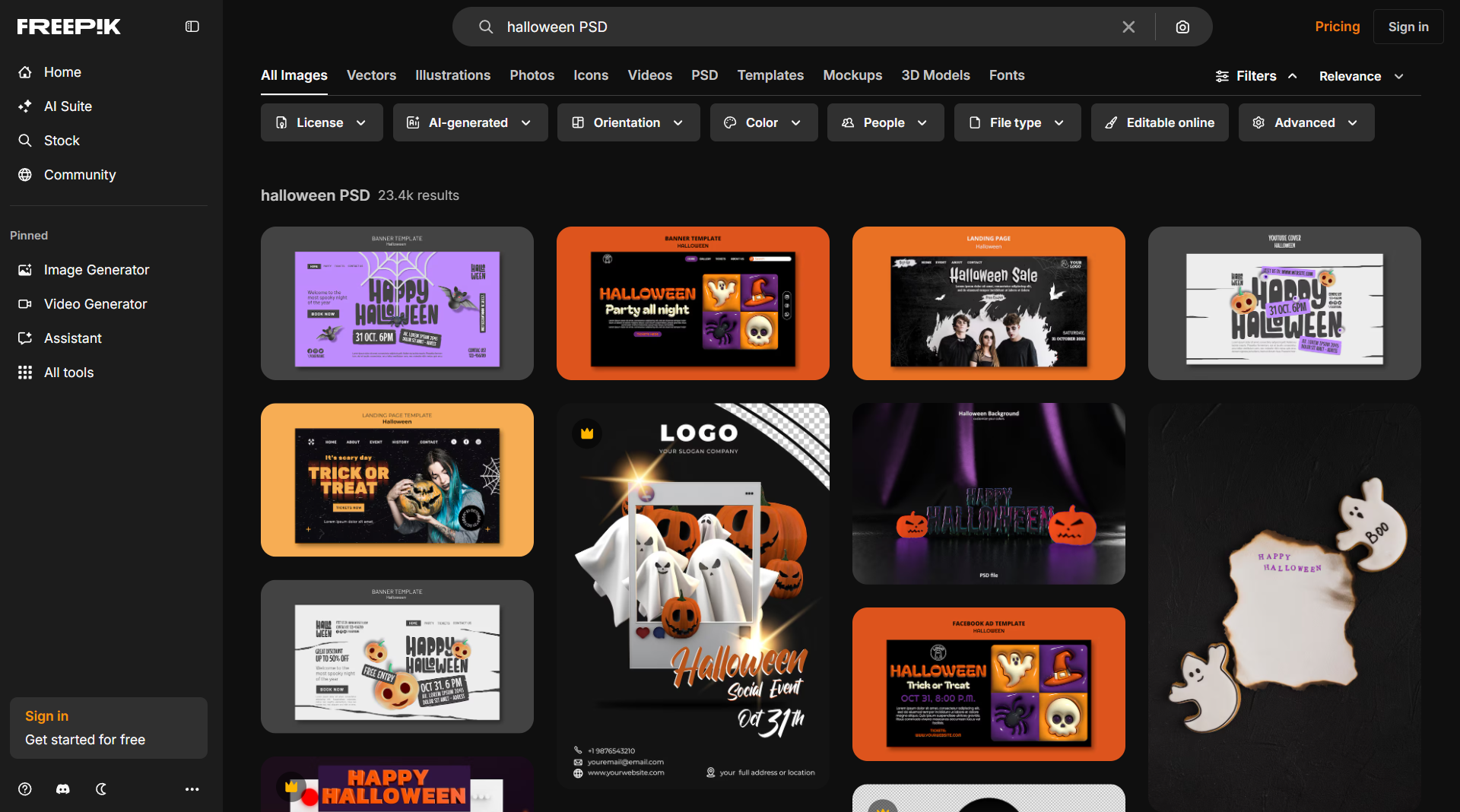Switch to the Vectors tab
The height and width of the screenshot is (812, 1460).
[371, 75]
